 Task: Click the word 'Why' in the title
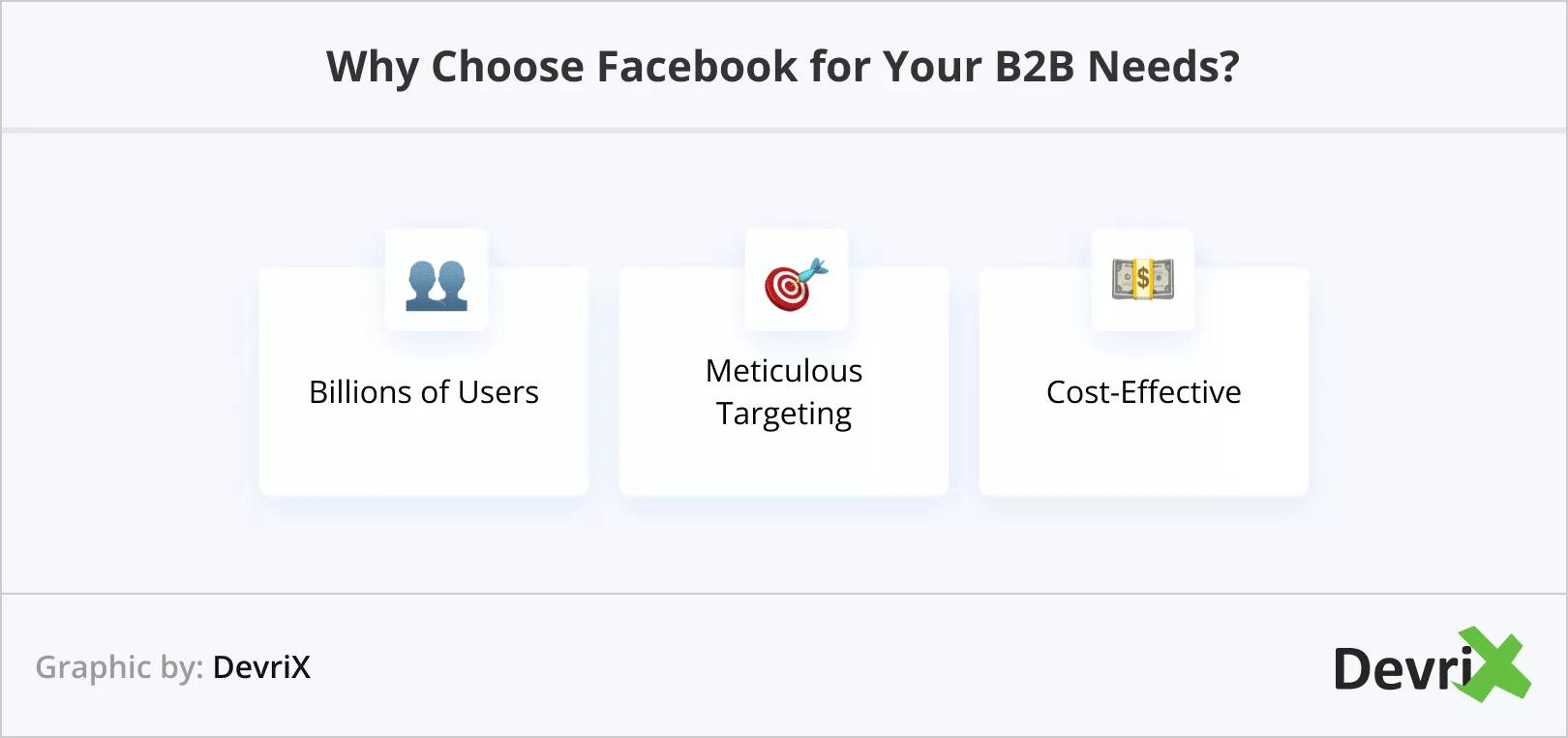372,67
